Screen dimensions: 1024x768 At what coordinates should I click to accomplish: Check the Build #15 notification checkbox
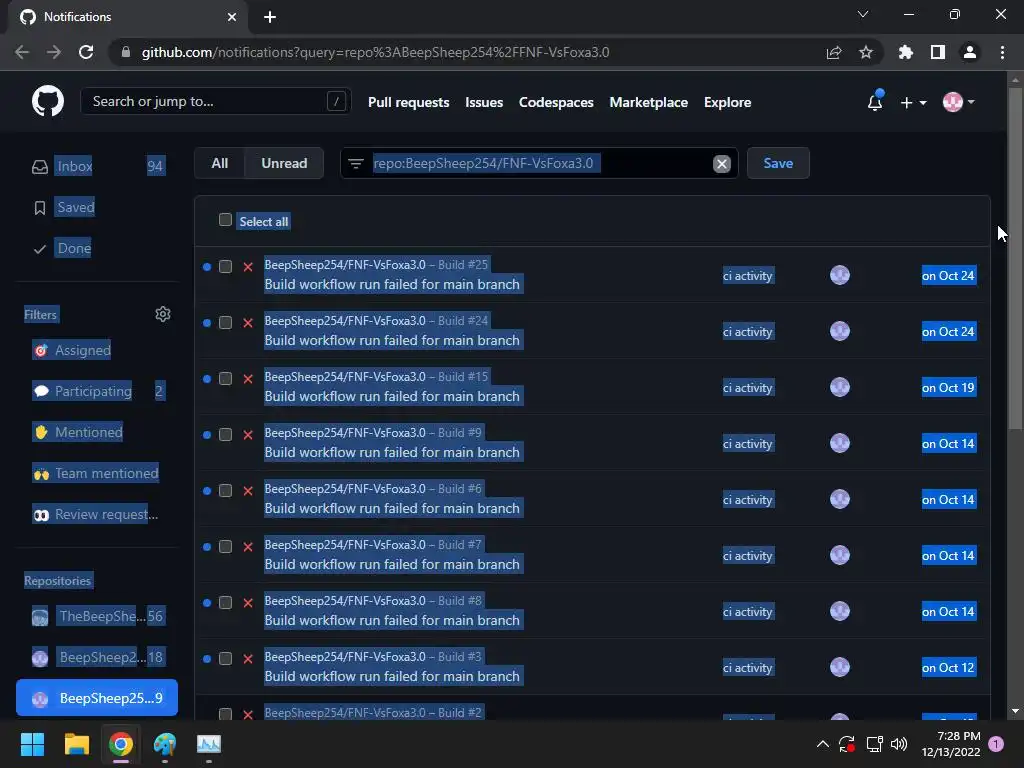click(x=225, y=379)
